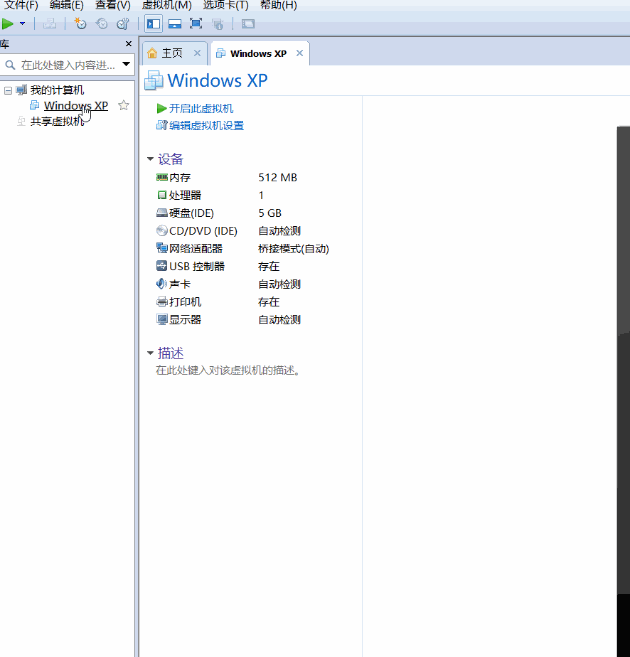Click the CD/DVD (IDE) disc icon

pos(162,230)
